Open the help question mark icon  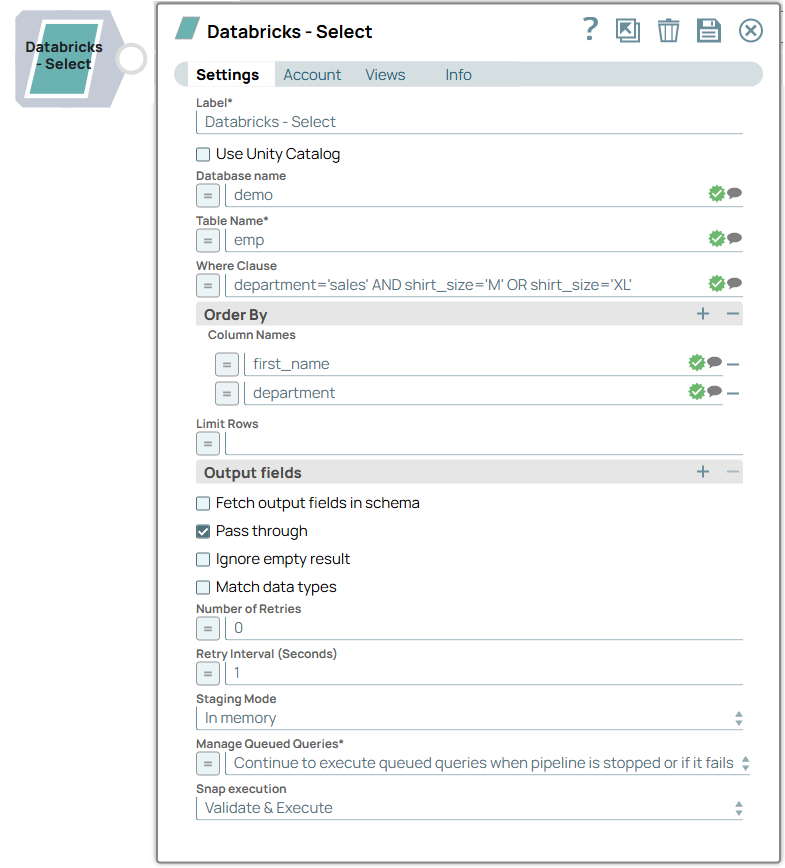pyautogui.click(x=590, y=30)
